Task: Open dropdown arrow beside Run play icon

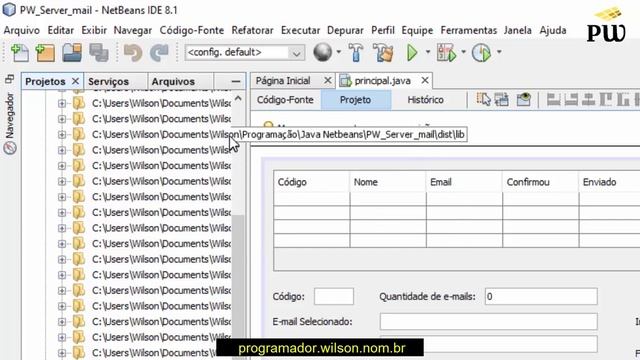Action: (428, 52)
